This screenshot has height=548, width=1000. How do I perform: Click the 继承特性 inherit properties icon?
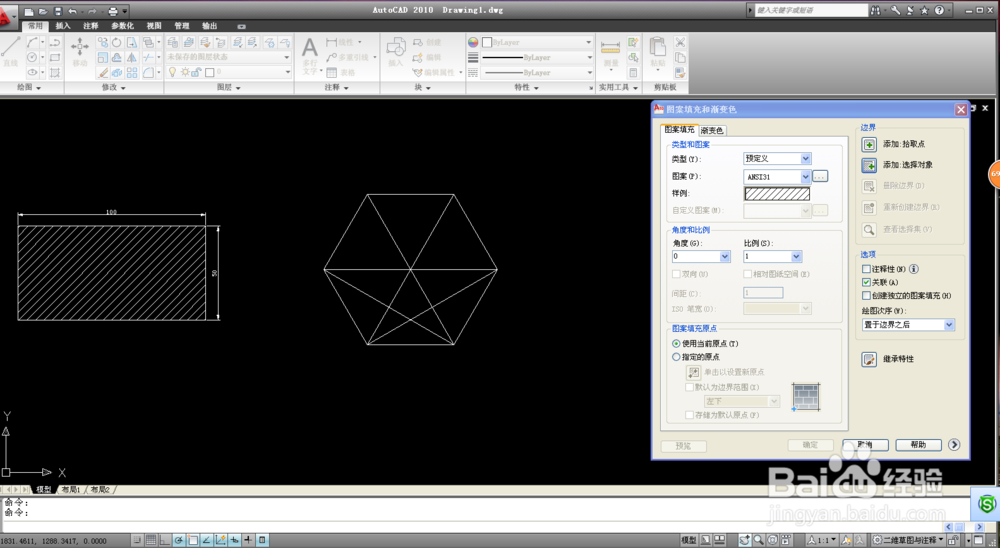point(869,359)
